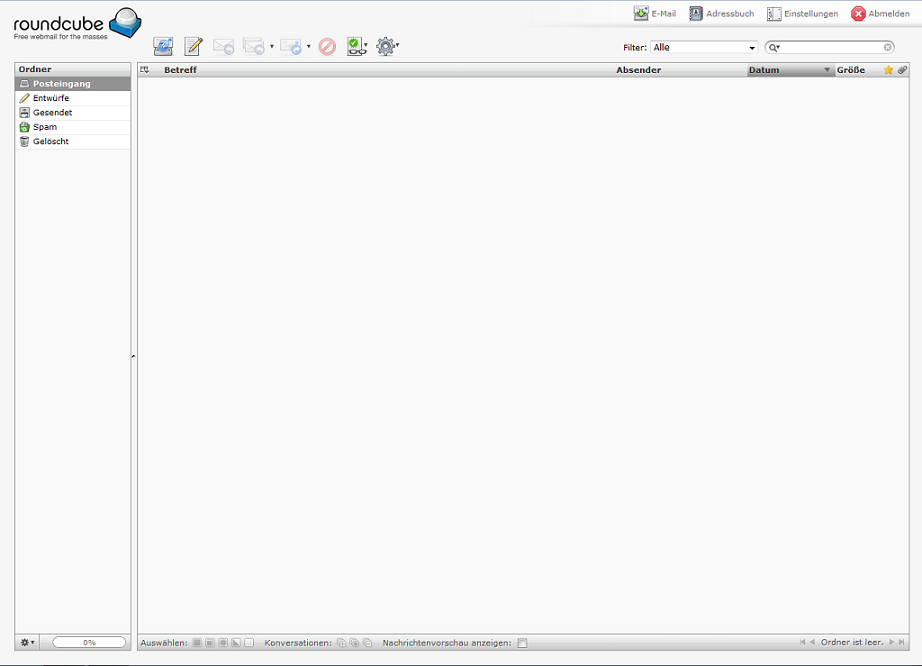Open the Filter dropdown showing Alle
Screen dimensions: 922x666
pyautogui.click(x=704, y=47)
